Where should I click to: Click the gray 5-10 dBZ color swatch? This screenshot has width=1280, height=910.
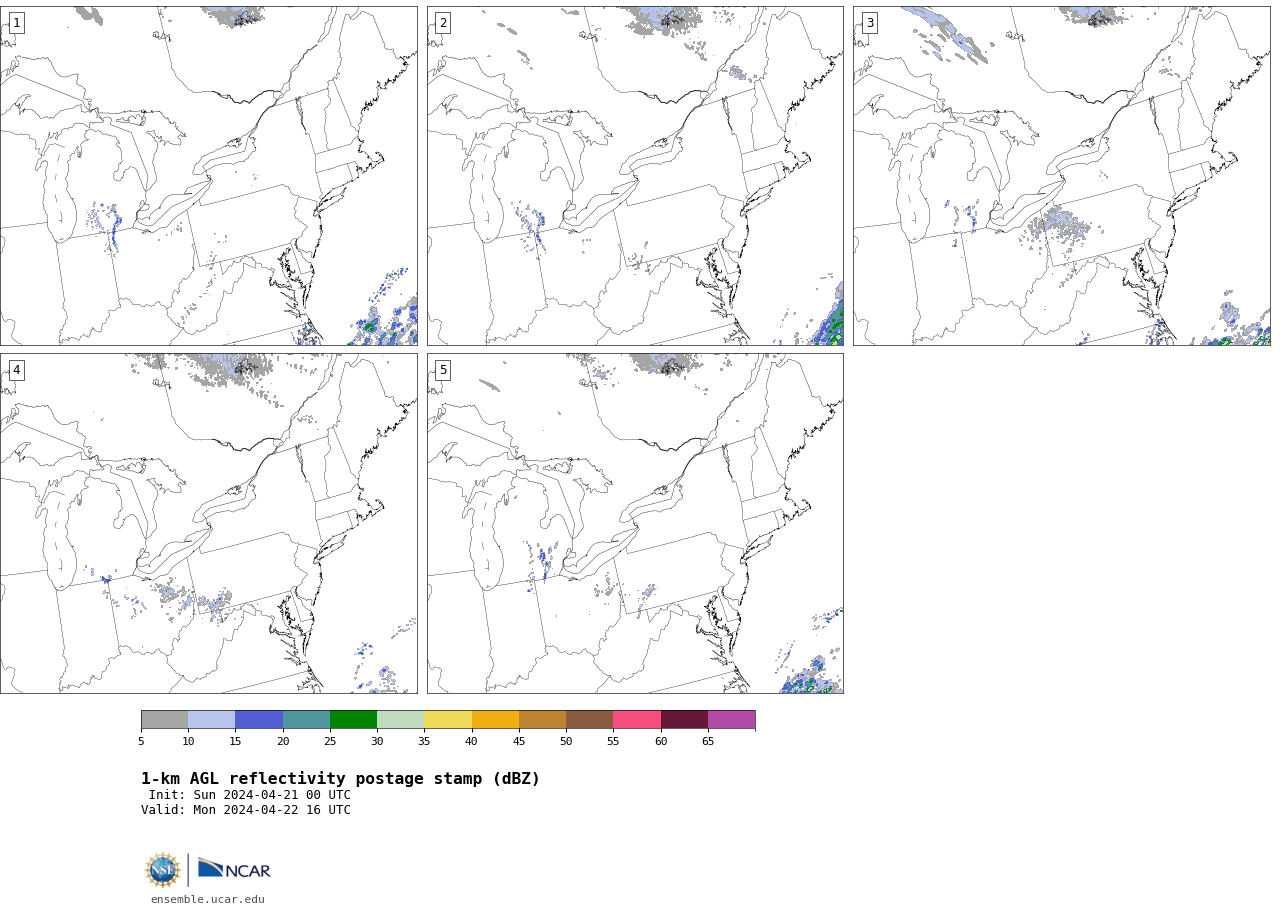click(x=164, y=720)
